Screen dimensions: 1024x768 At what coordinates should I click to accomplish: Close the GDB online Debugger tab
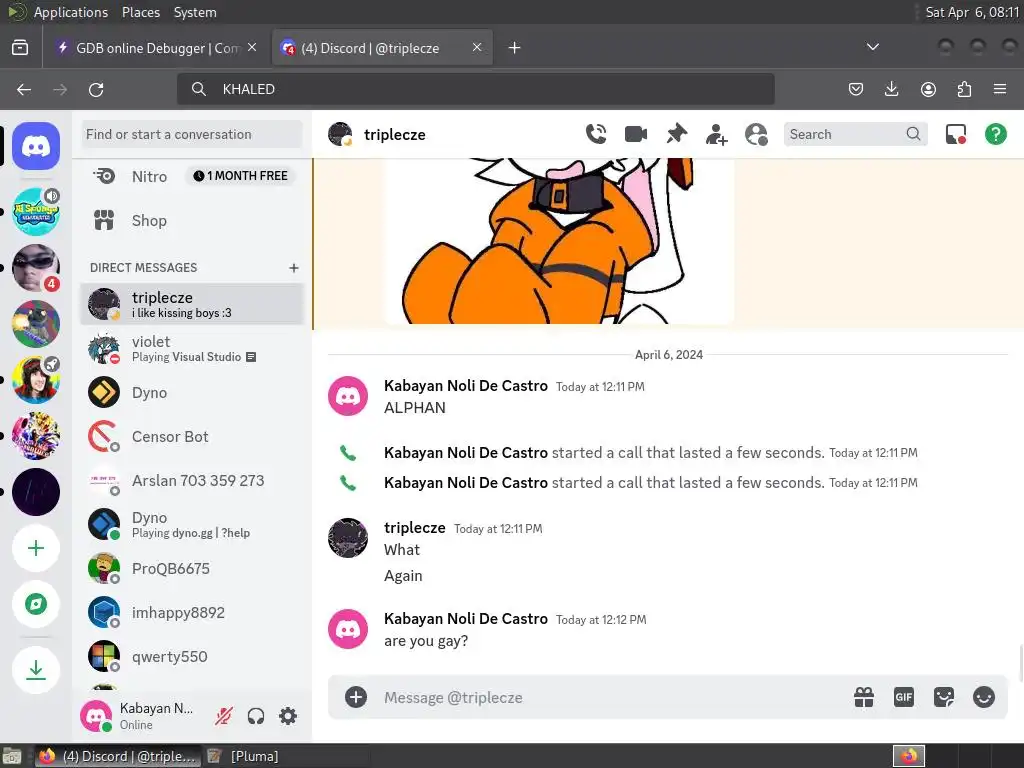coord(252,47)
